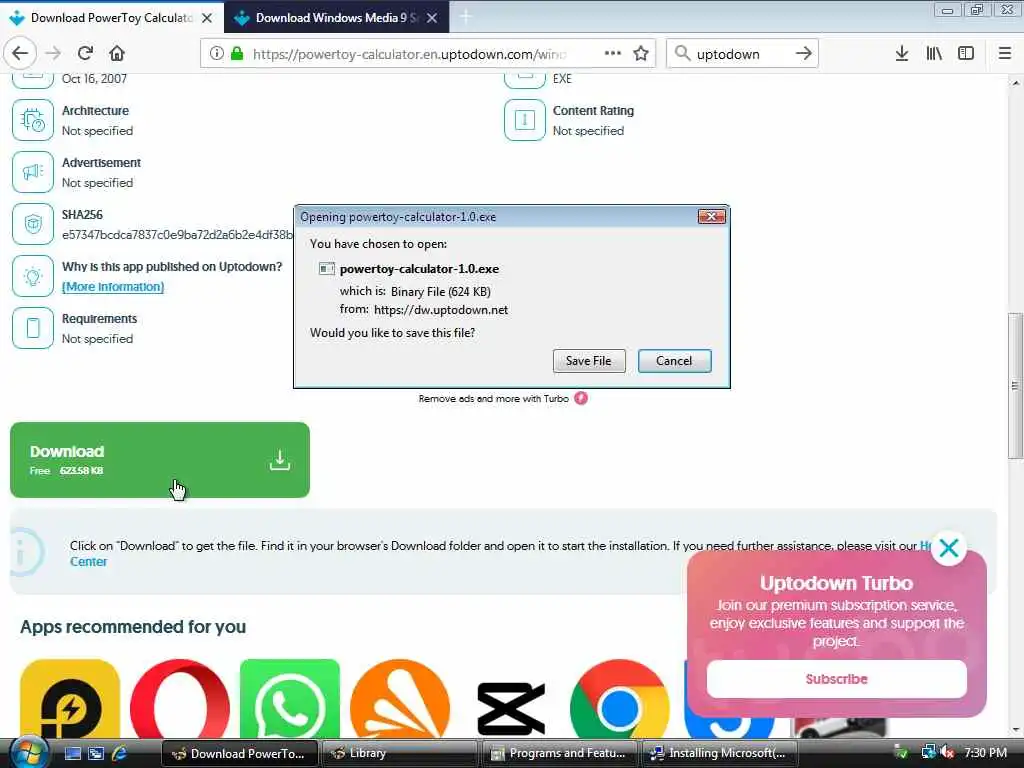Screen dimensions: 1024x768
Task: Open the browser home page
Action: [117, 54]
